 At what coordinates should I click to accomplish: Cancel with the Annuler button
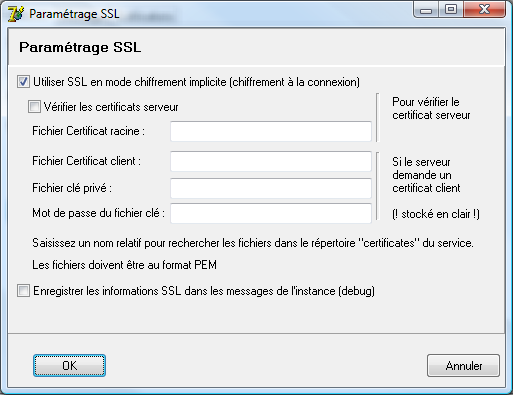[x=463, y=366]
